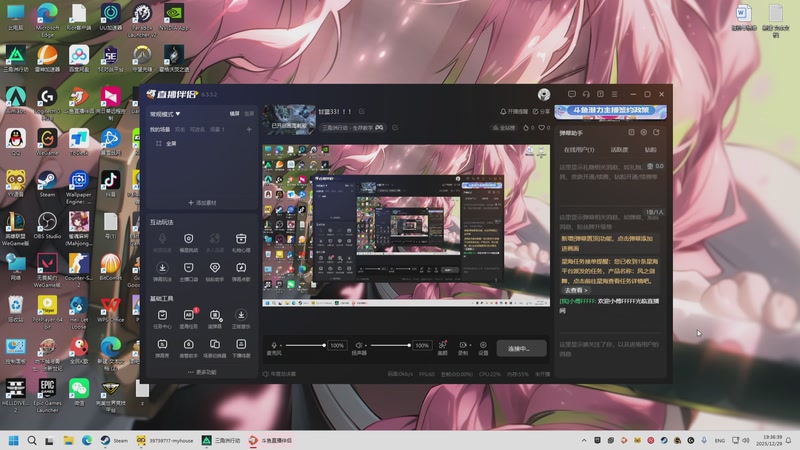
Task: Open the 钻粉助手 diamond fan helper
Action: (x=214, y=271)
